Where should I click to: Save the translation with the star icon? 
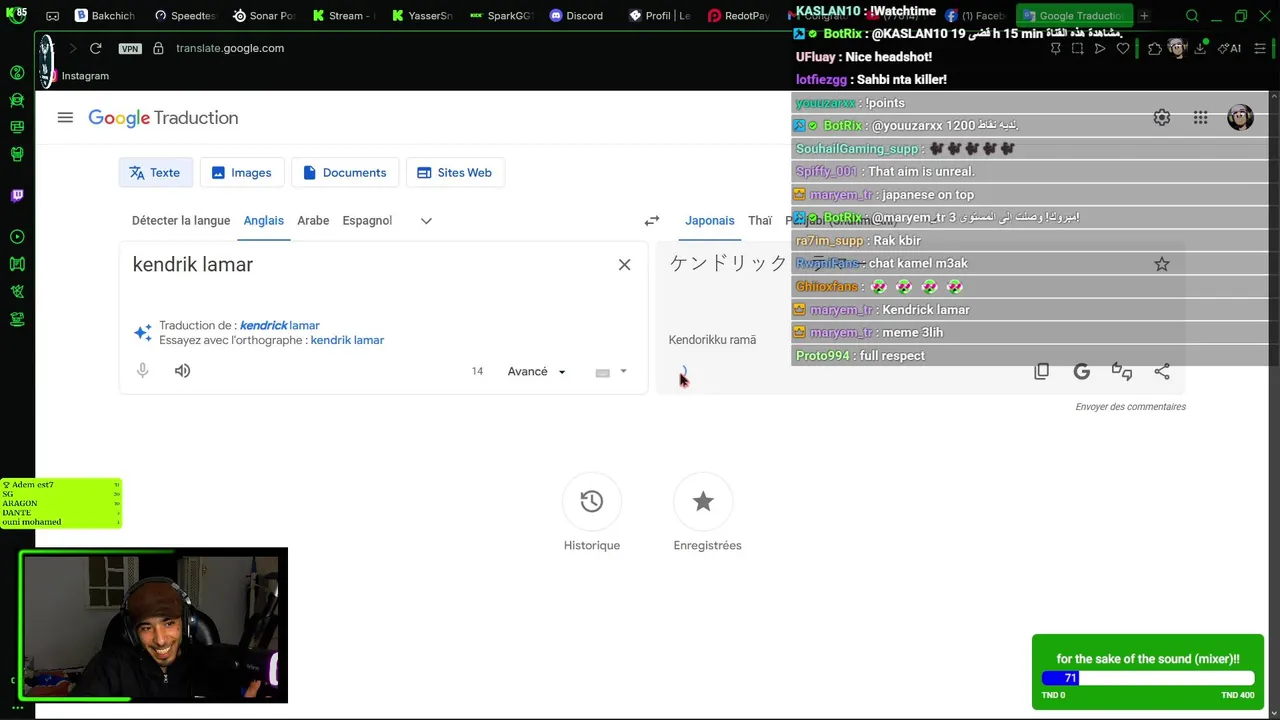(x=1161, y=264)
